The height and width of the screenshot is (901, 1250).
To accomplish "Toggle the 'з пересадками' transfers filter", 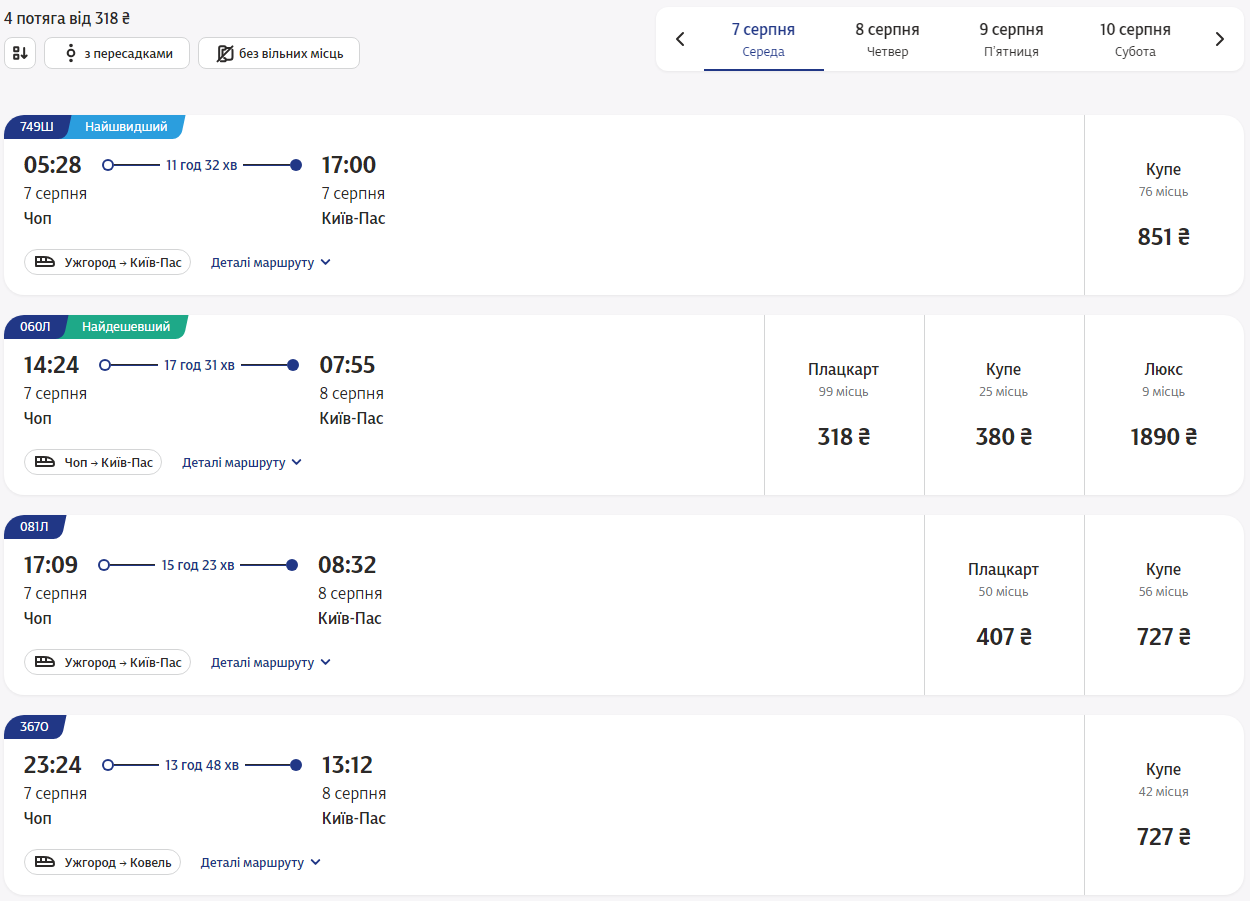I will pos(117,53).
